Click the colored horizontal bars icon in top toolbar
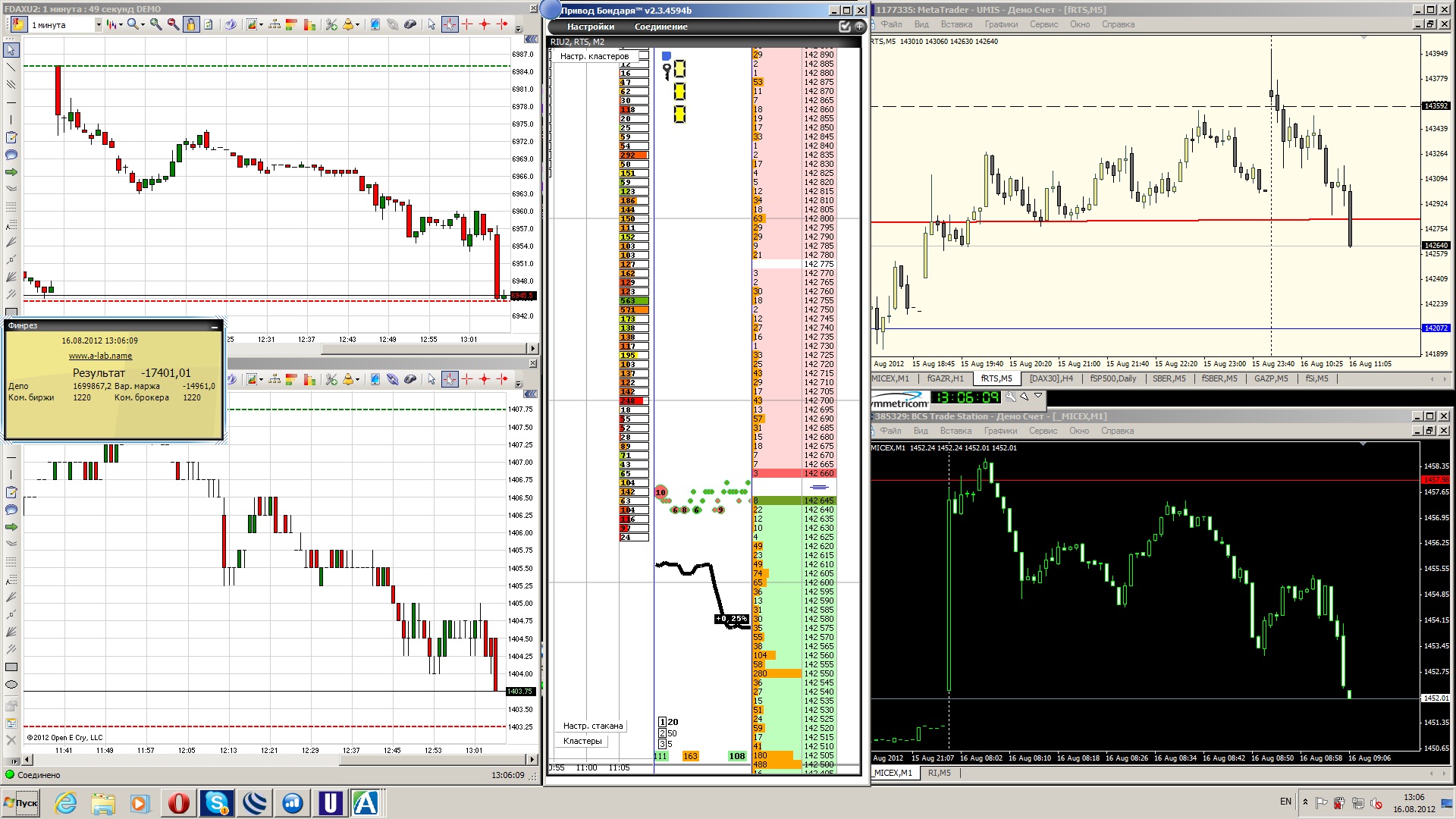The image size is (1456, 819). tap(292, 25)
